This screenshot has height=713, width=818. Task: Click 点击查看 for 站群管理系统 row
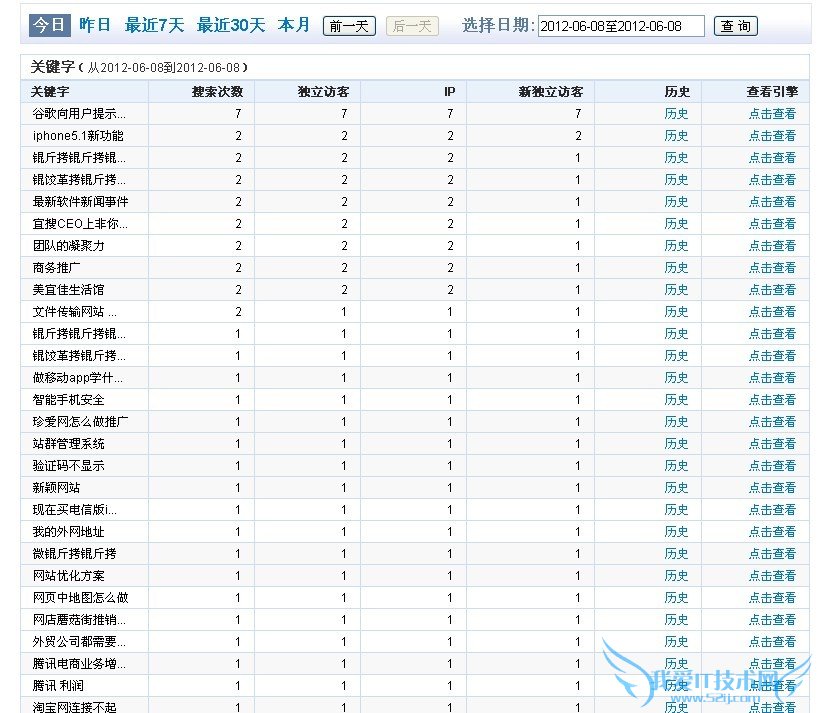pyautogui.click(x=772, y=444)
